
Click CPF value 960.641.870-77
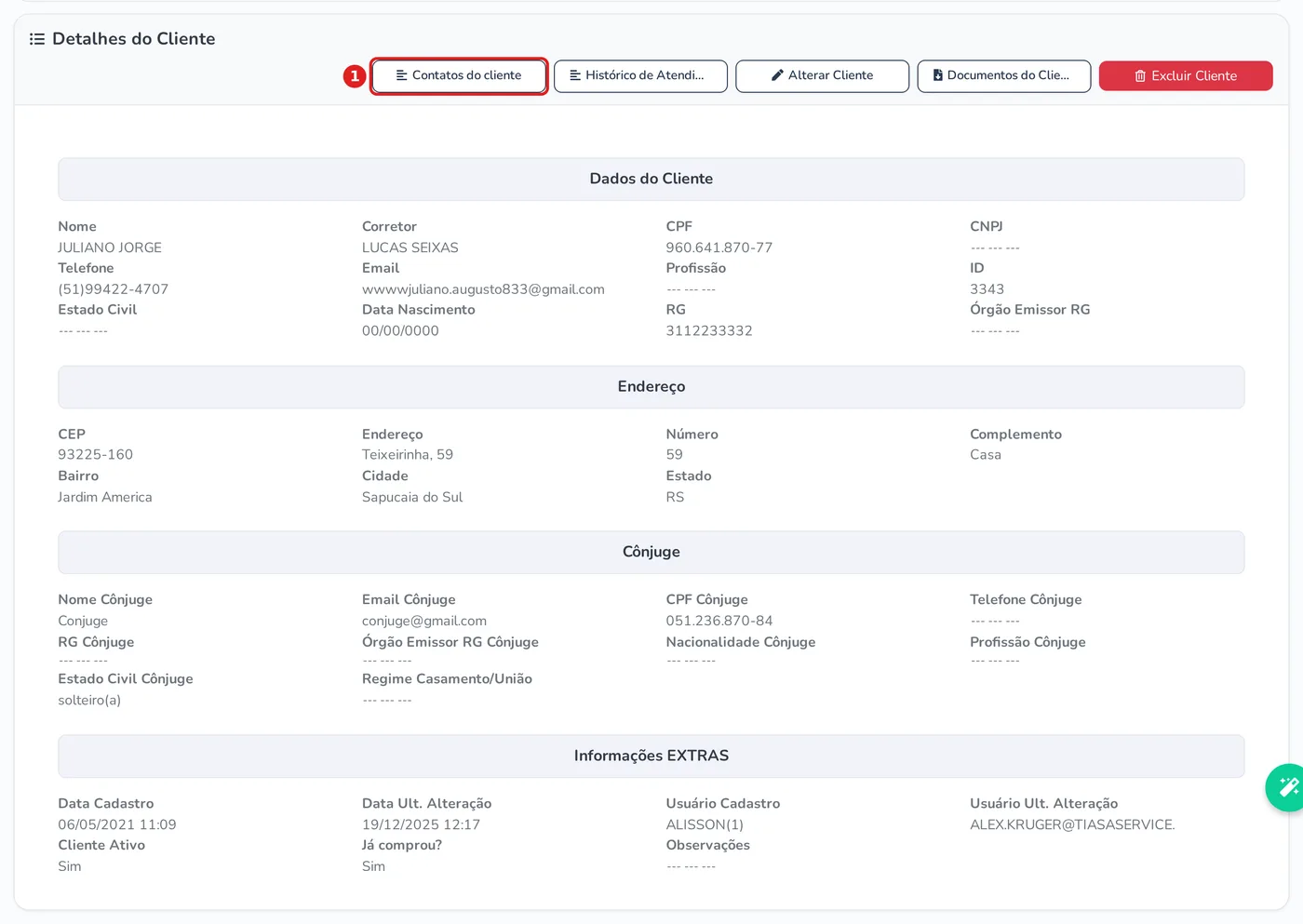[x=719, y=248]
